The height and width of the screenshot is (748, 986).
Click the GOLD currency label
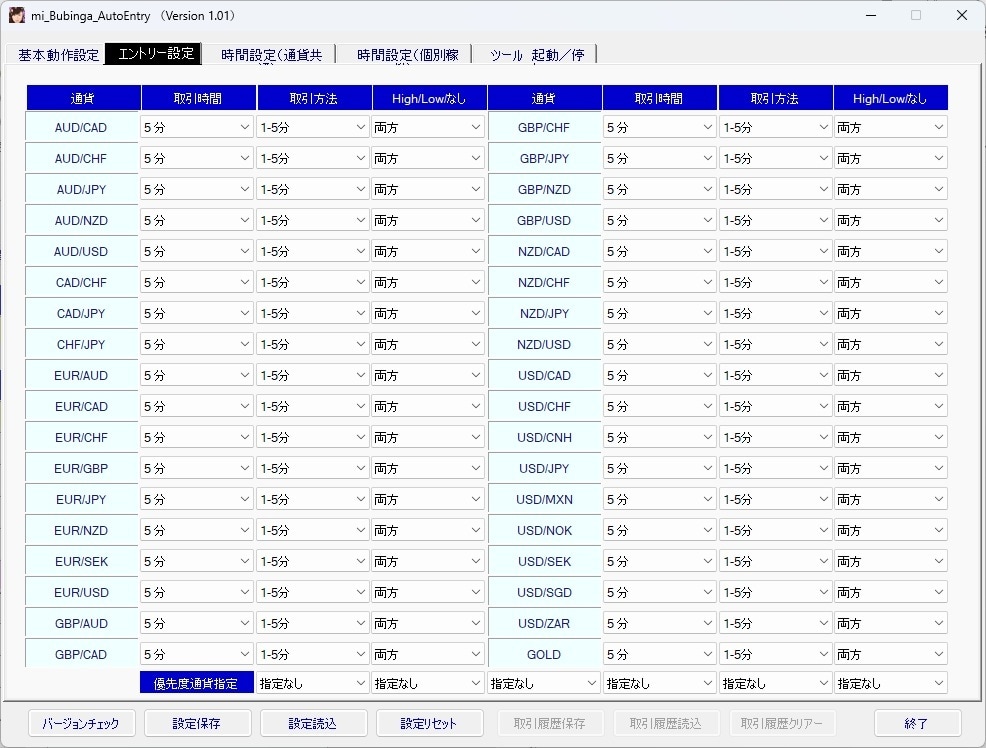coord(544,654)
